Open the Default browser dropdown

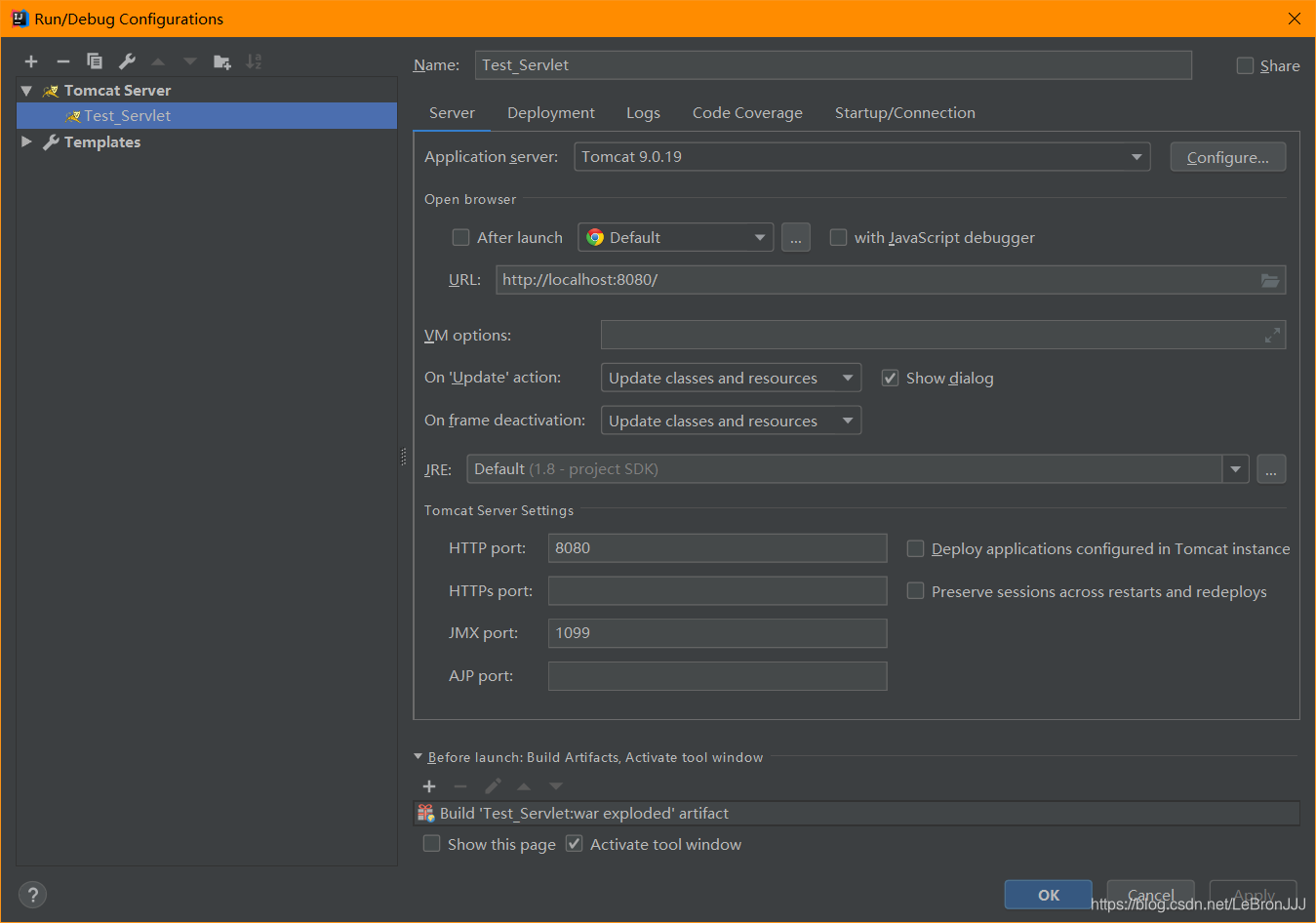676,237
